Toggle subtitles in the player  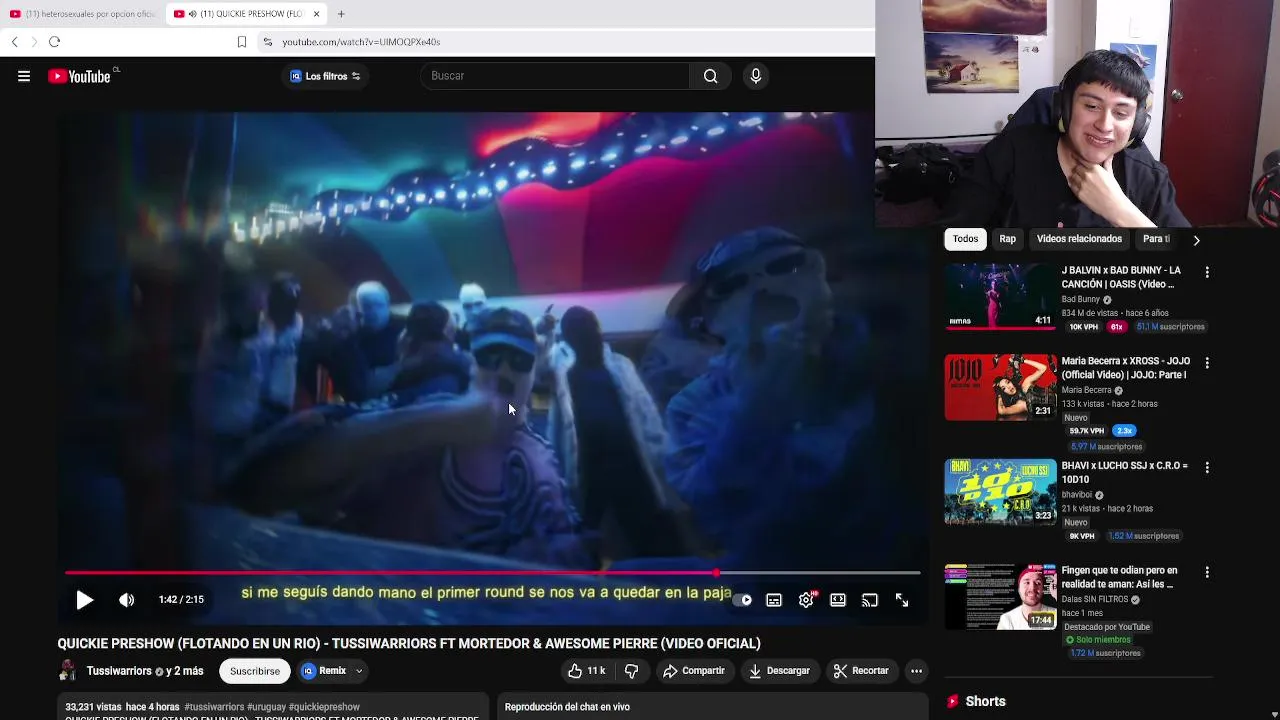click(x=774, y=600)
